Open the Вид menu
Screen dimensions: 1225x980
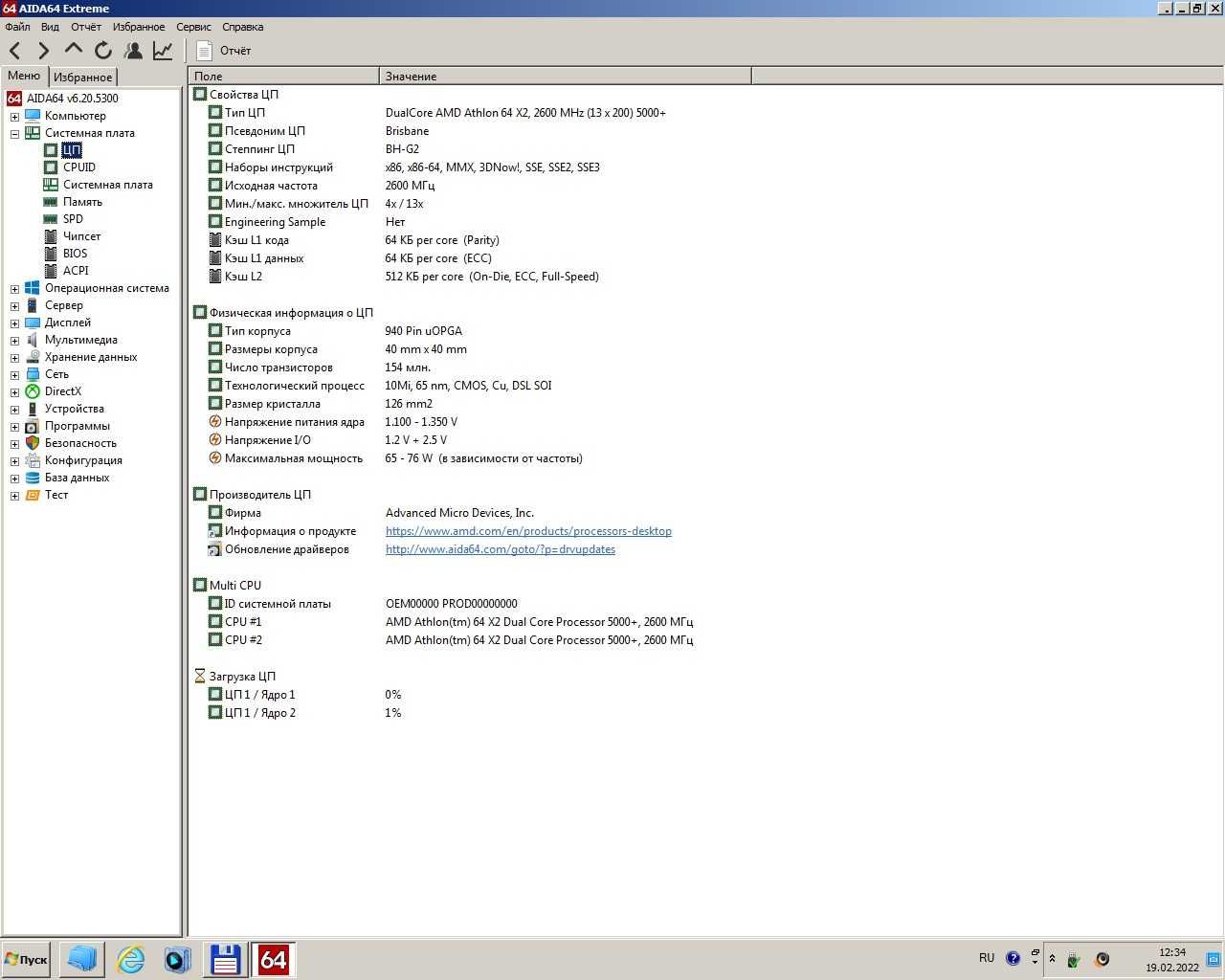pyautogui.click(x=50, y=27)
